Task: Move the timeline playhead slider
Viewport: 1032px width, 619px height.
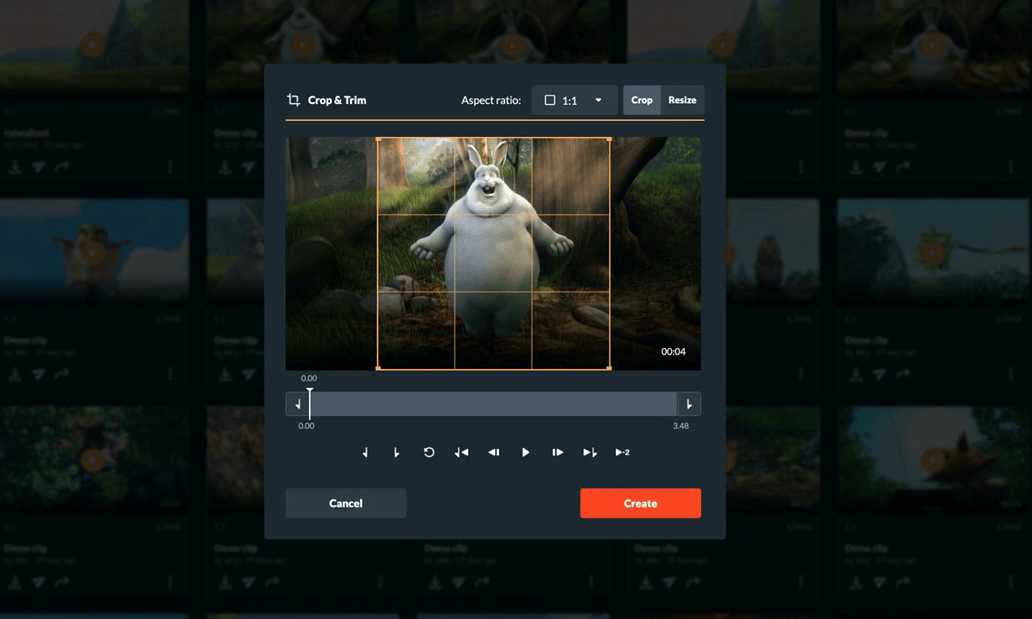Action: coord(311,403)
